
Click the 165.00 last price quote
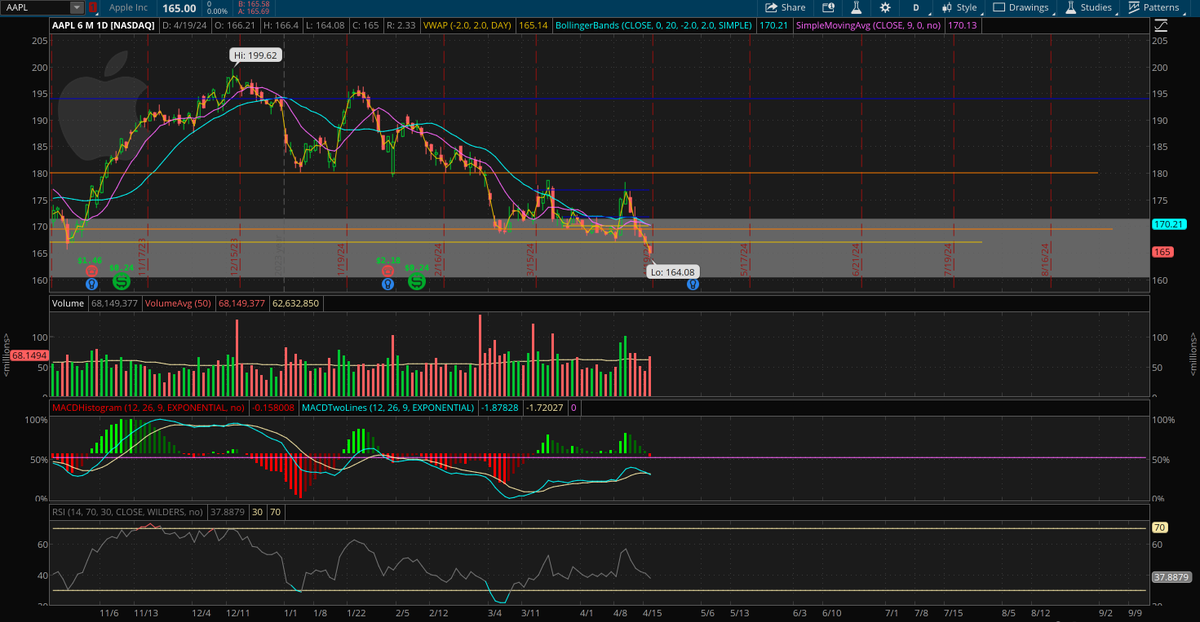tap(178, 7)
